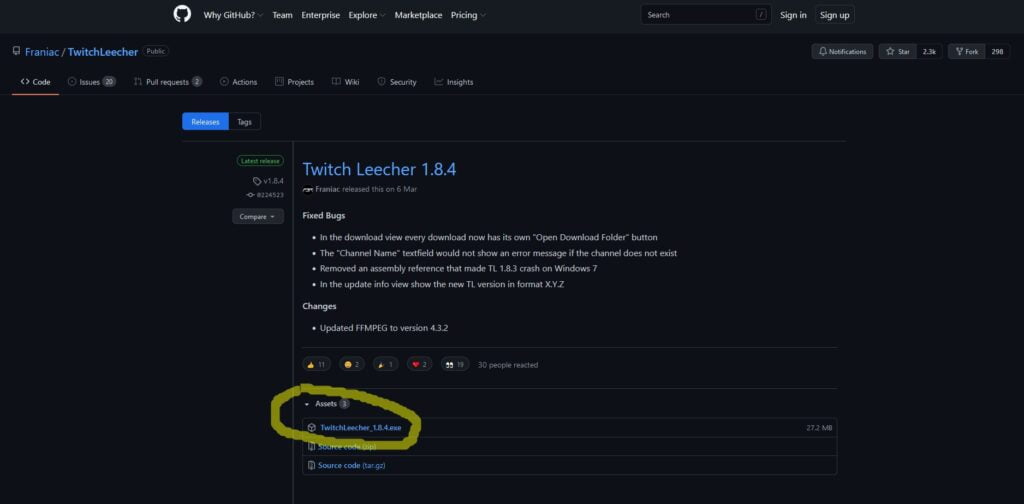
Task: Click the Latest release badge
Action: pyautogui.click(x=260, y=161)
